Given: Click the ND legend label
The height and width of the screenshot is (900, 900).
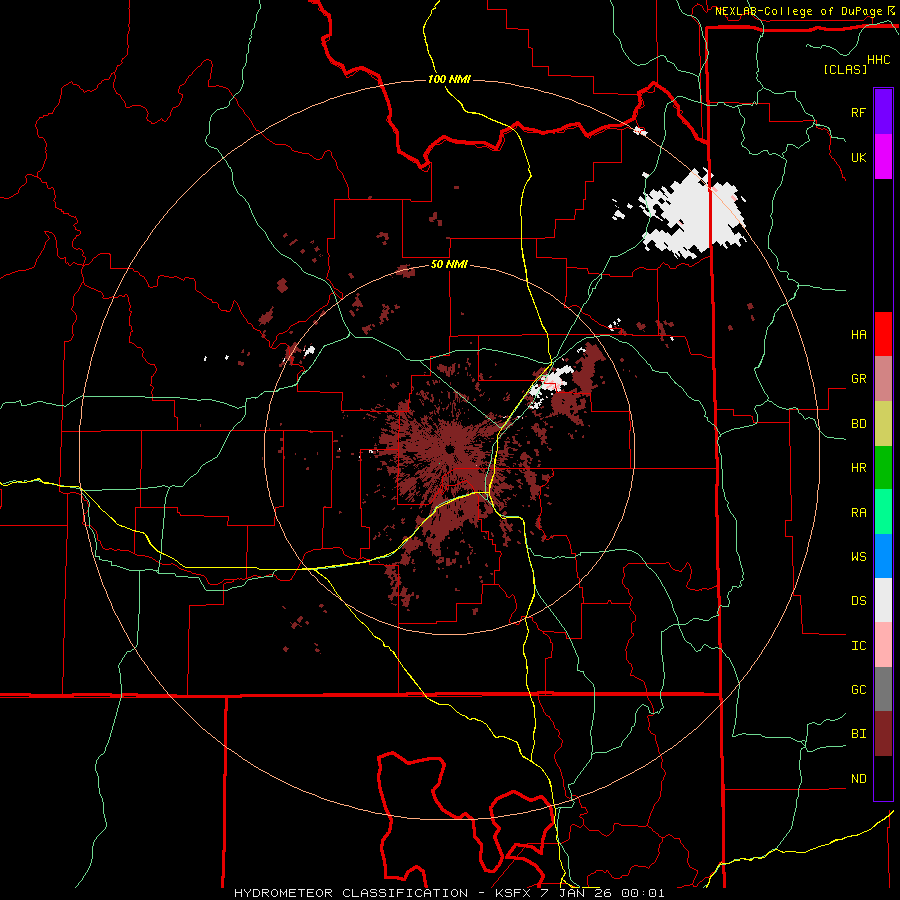Looking at the screenshot, I should point(858,779).
